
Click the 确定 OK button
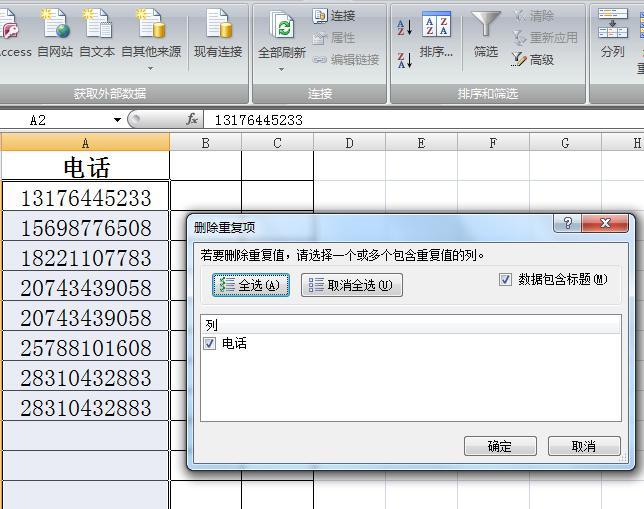[x=500, y=446]
